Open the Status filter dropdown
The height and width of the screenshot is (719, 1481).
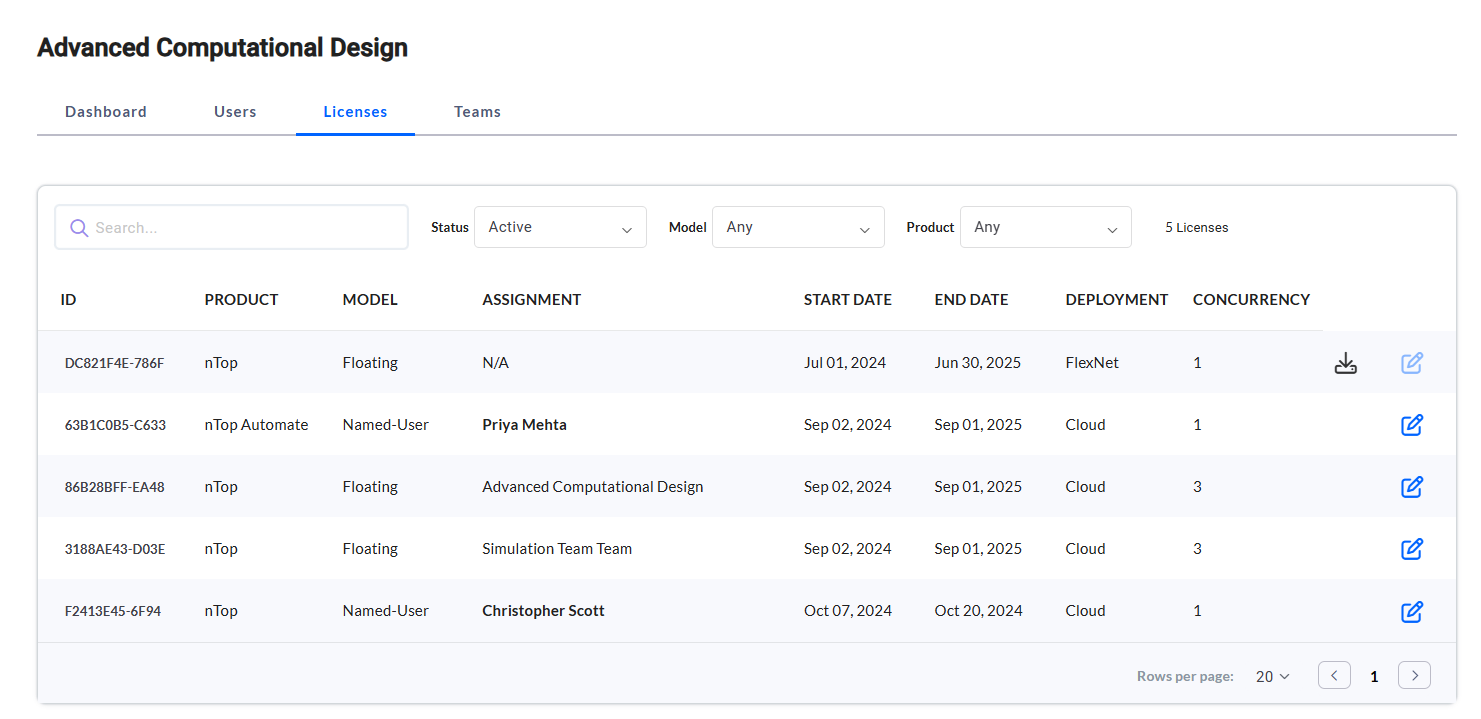(x=560, y=227)
